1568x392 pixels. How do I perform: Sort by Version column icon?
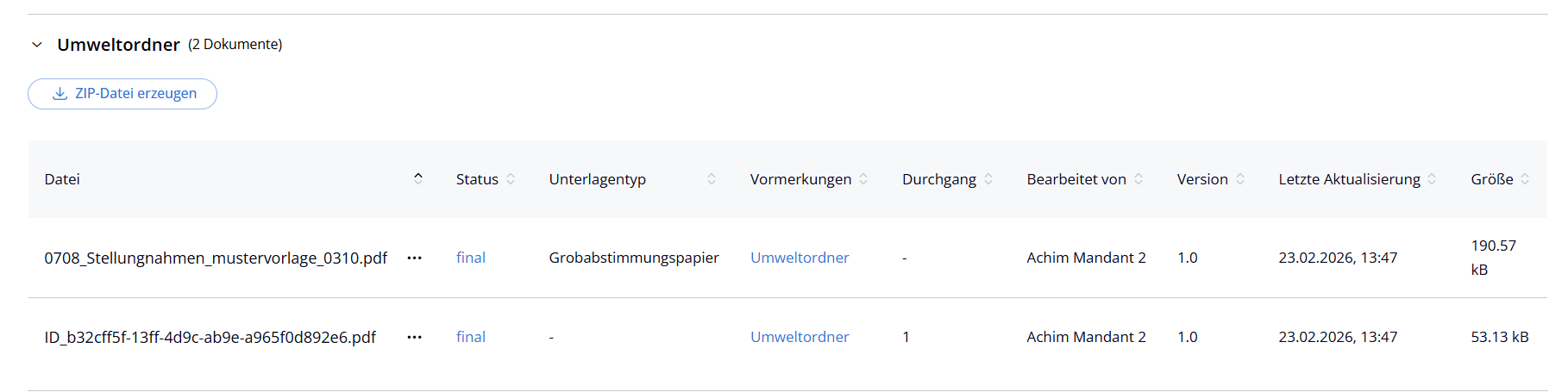[1240, 179]
